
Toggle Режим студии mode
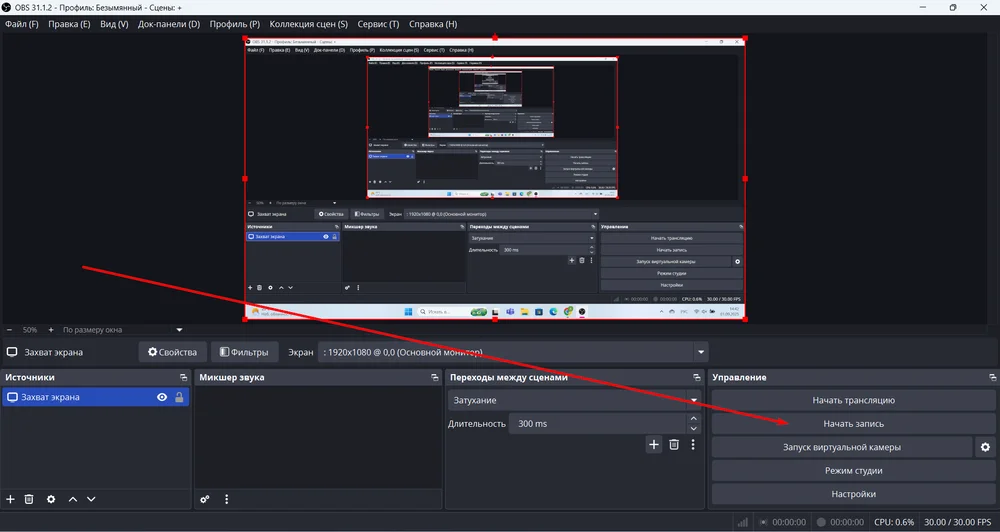coord(853,470)
